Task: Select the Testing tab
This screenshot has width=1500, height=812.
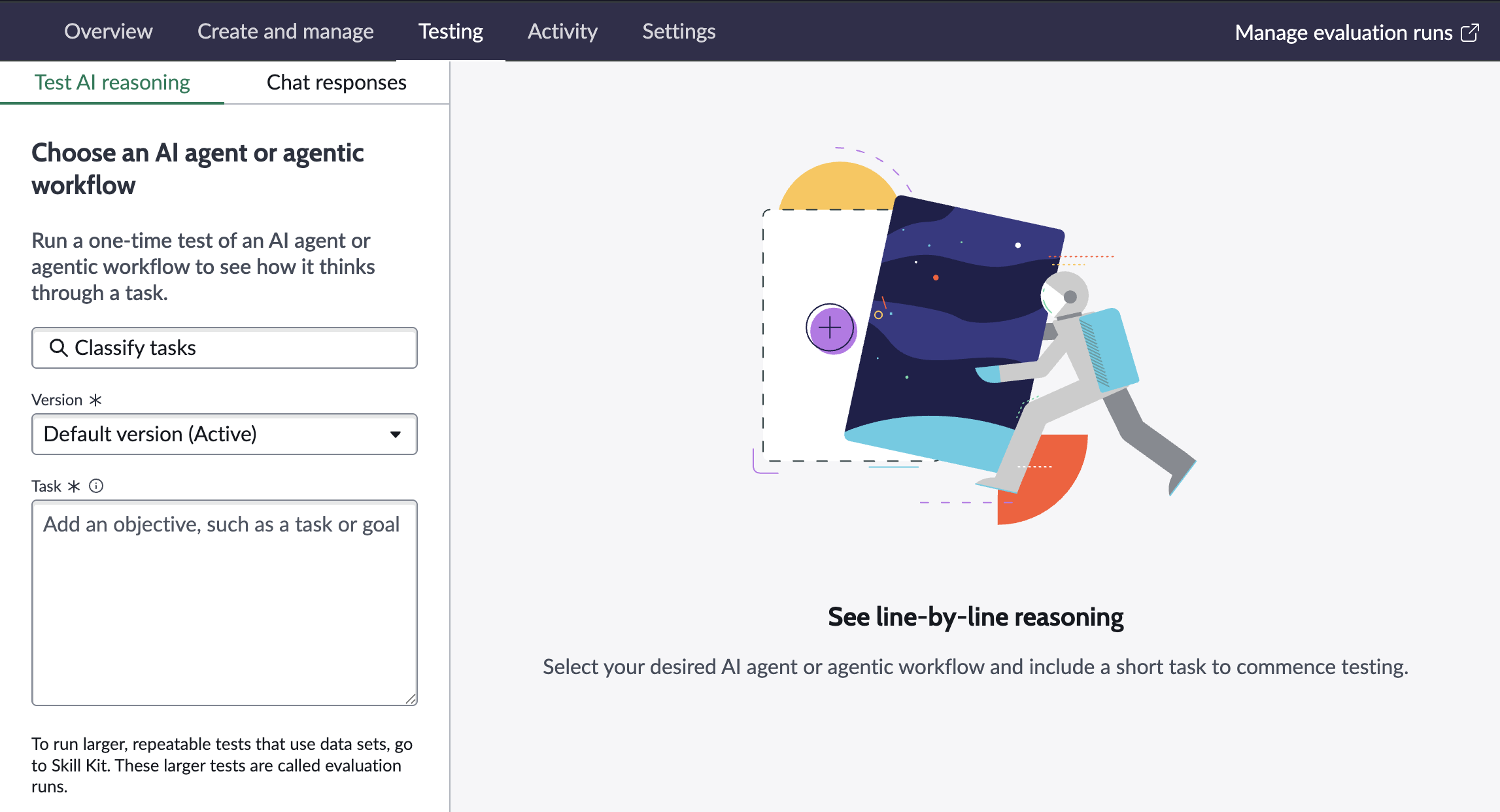Action: pos(451,31)
